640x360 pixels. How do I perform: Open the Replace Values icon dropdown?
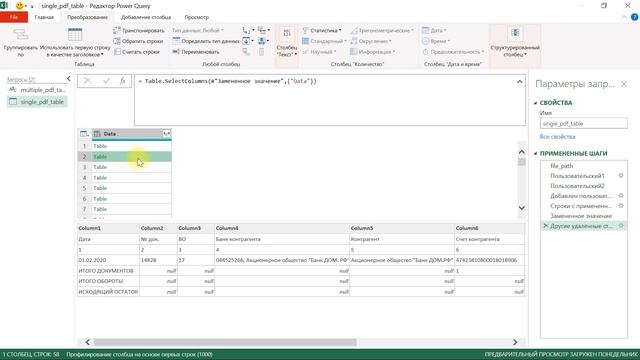[x=248, y=30]
